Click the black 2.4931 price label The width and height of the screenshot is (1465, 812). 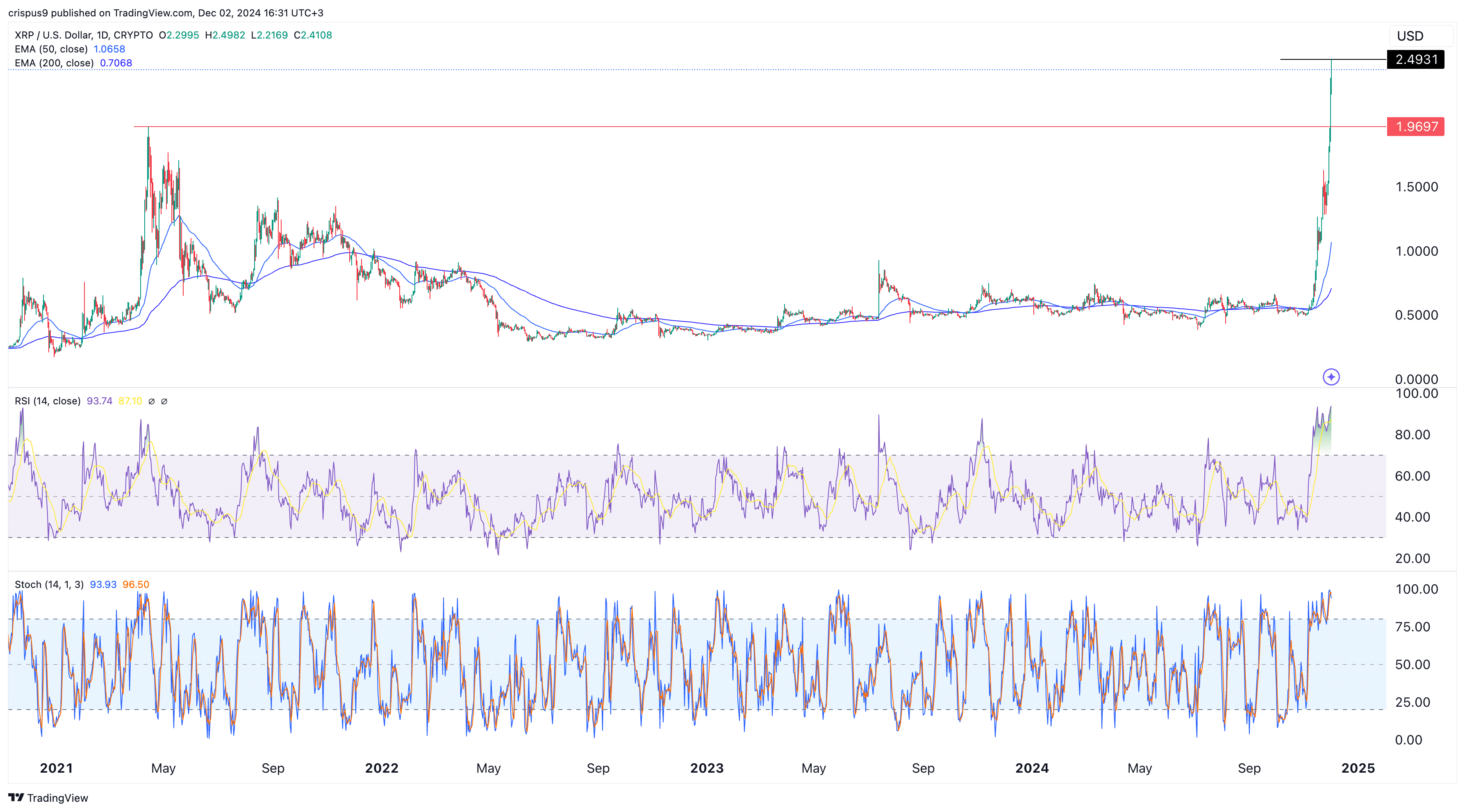click(x=1415, y=59)
